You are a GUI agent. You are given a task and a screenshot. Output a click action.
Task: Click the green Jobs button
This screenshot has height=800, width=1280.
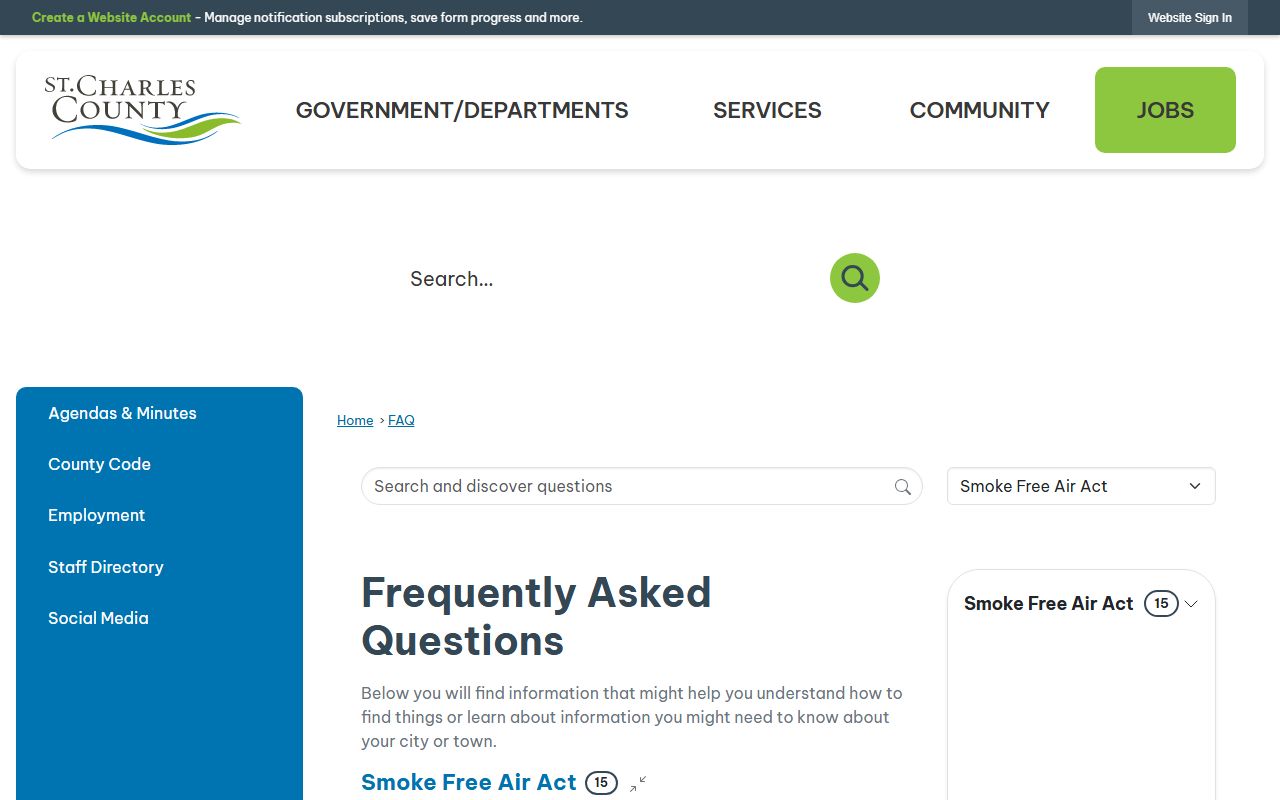point(1165,110)
